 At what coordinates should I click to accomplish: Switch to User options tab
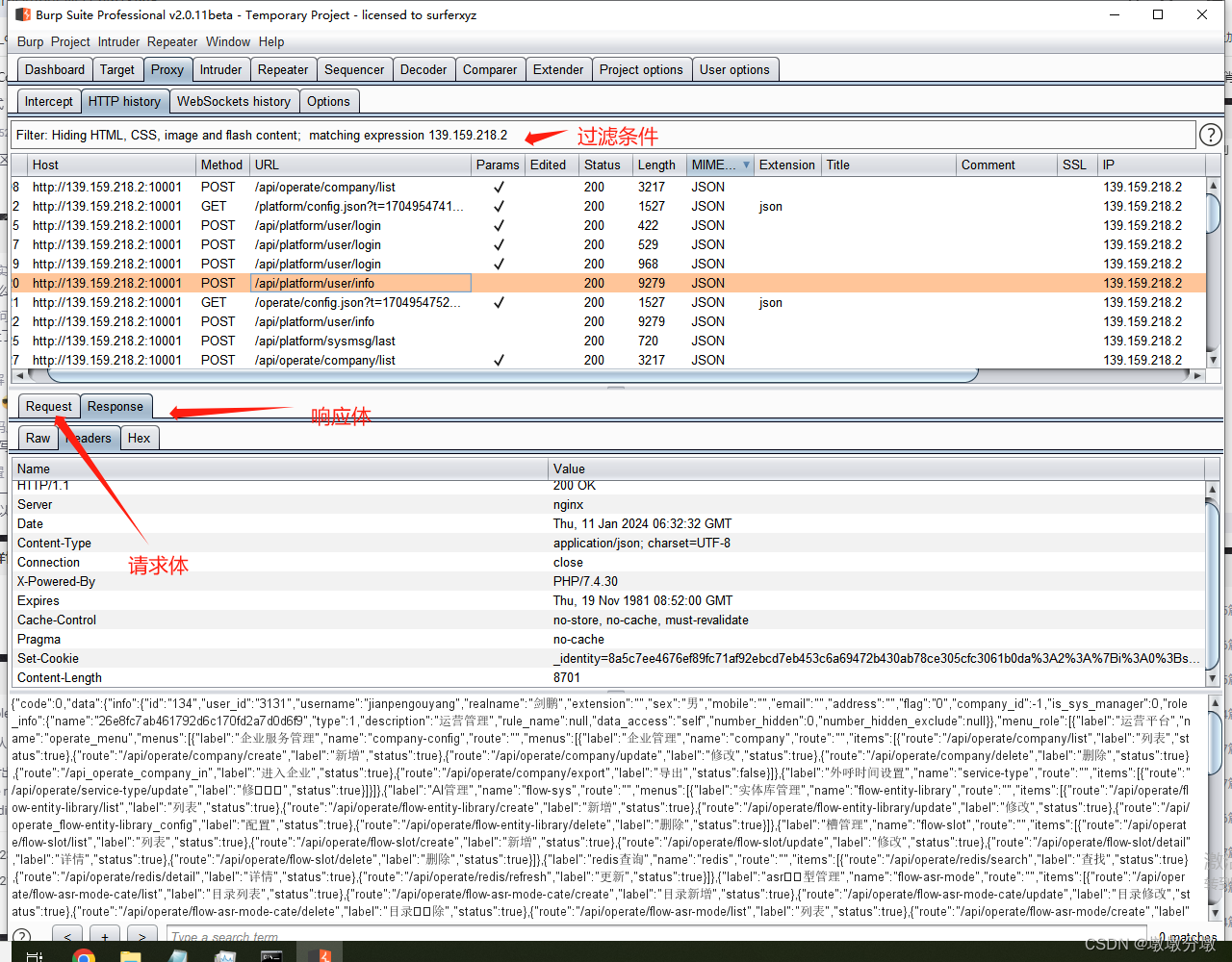coord(734,69)
